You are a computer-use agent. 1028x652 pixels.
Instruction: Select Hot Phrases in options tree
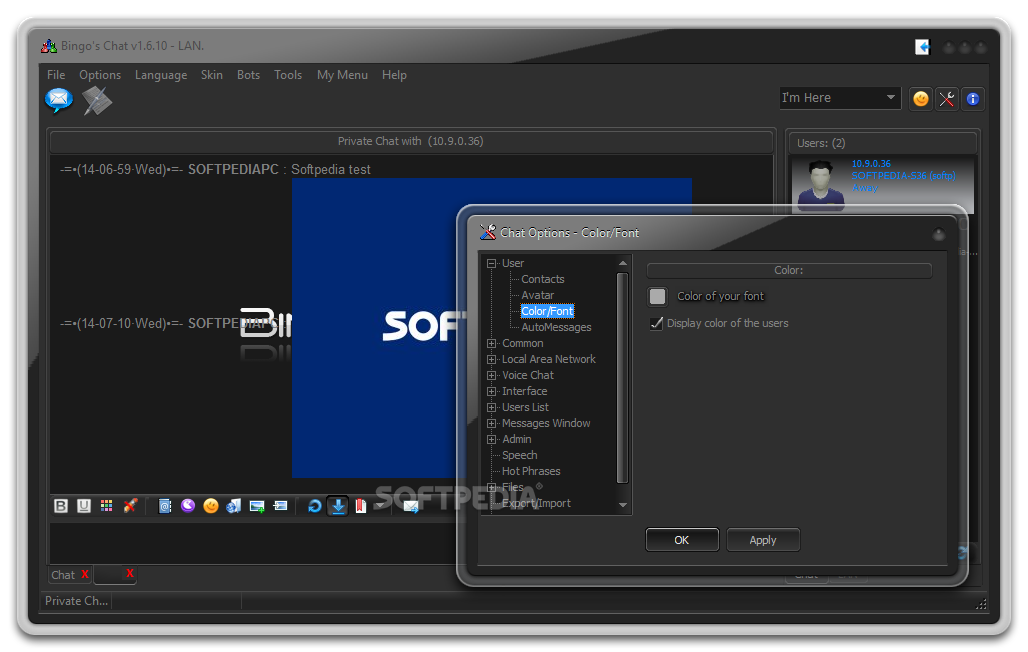[531, 471]
